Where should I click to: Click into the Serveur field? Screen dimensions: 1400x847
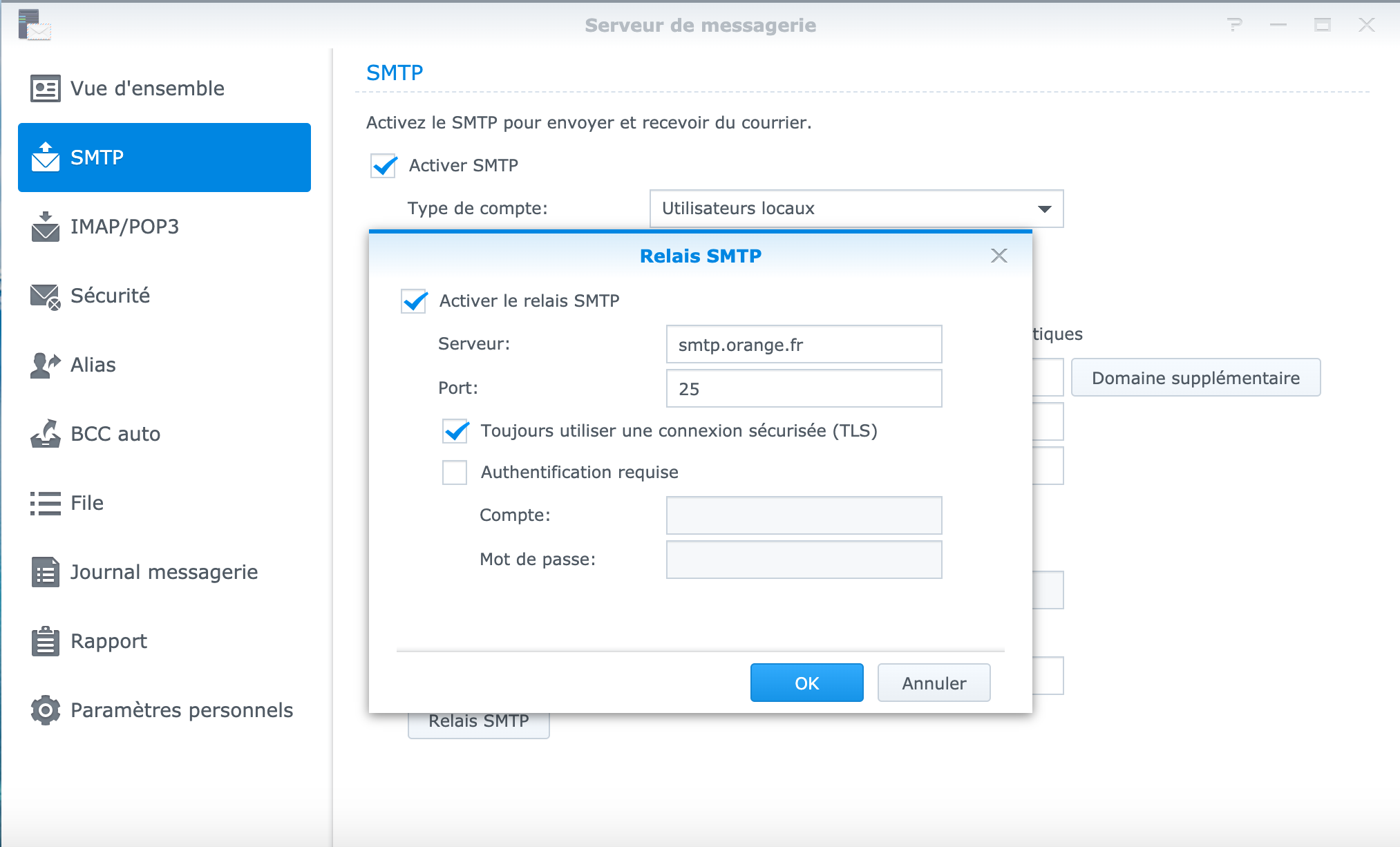[x=804, y=345]
